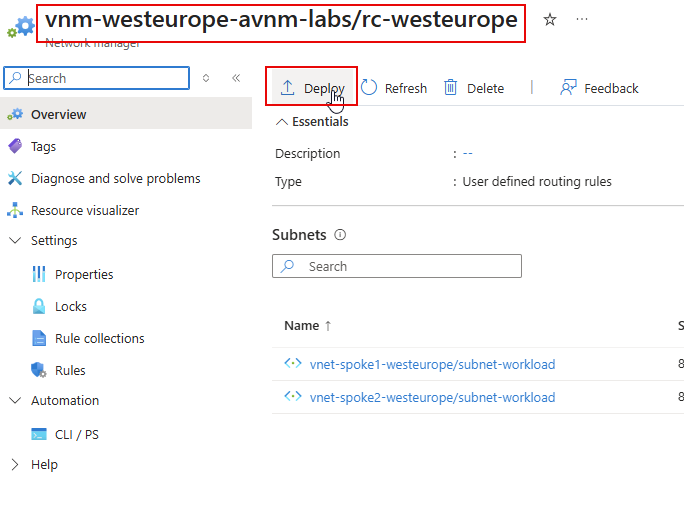Click the vnet-spoke2 subnet icon
Viewport: 684px width, 528px height.
pyautogui.click(x=293, y=396)
